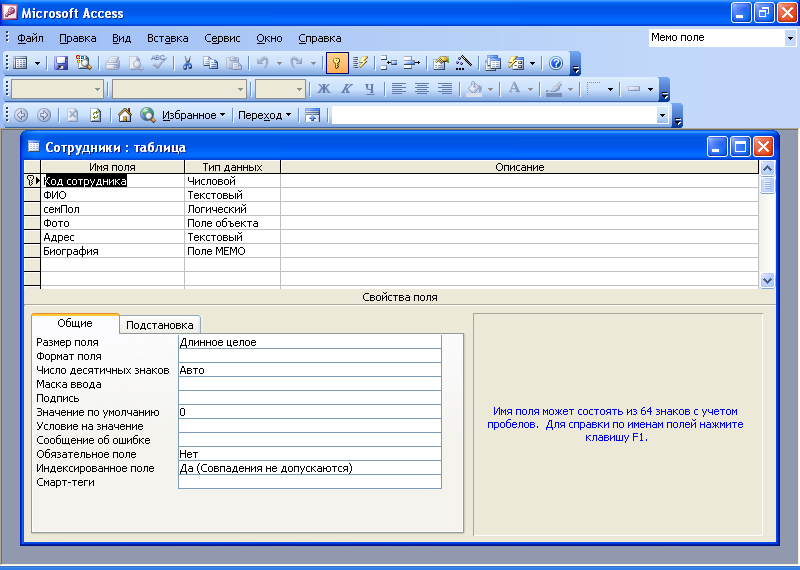This screenshot has width=800, height=570.
Task: Delete rows using the Delete Rows icon
Action: point(411,63)
